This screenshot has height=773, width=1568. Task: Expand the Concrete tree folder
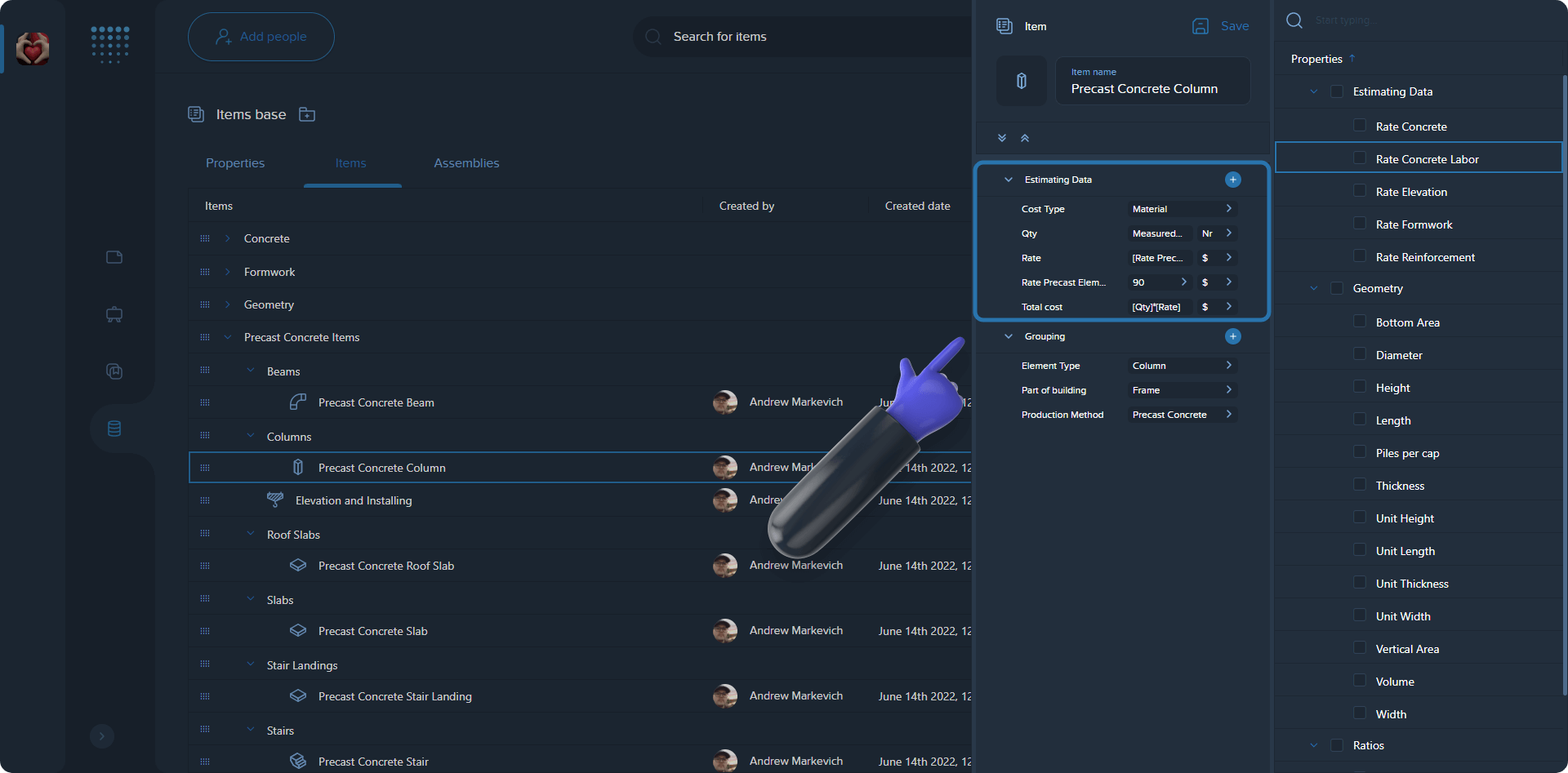228,238
